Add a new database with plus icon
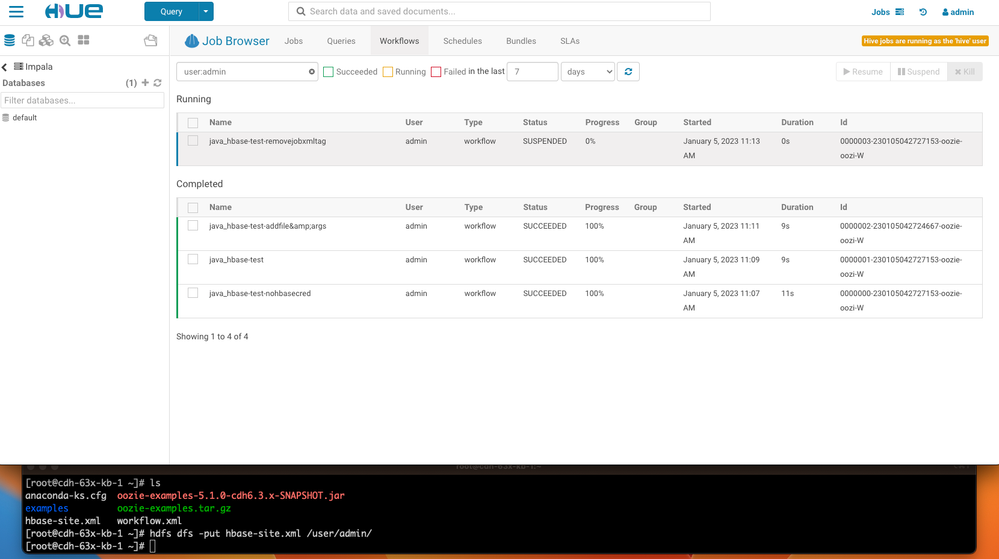Viewport: 999px width, 559px height. (145, 83)
